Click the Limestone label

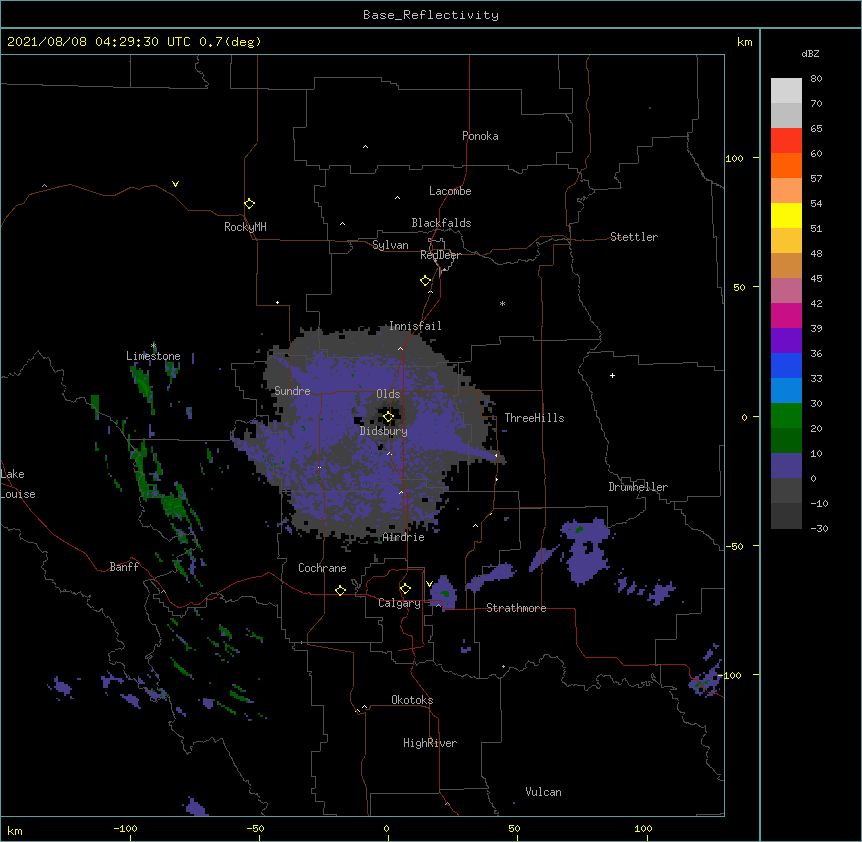(x=153, y=356)
